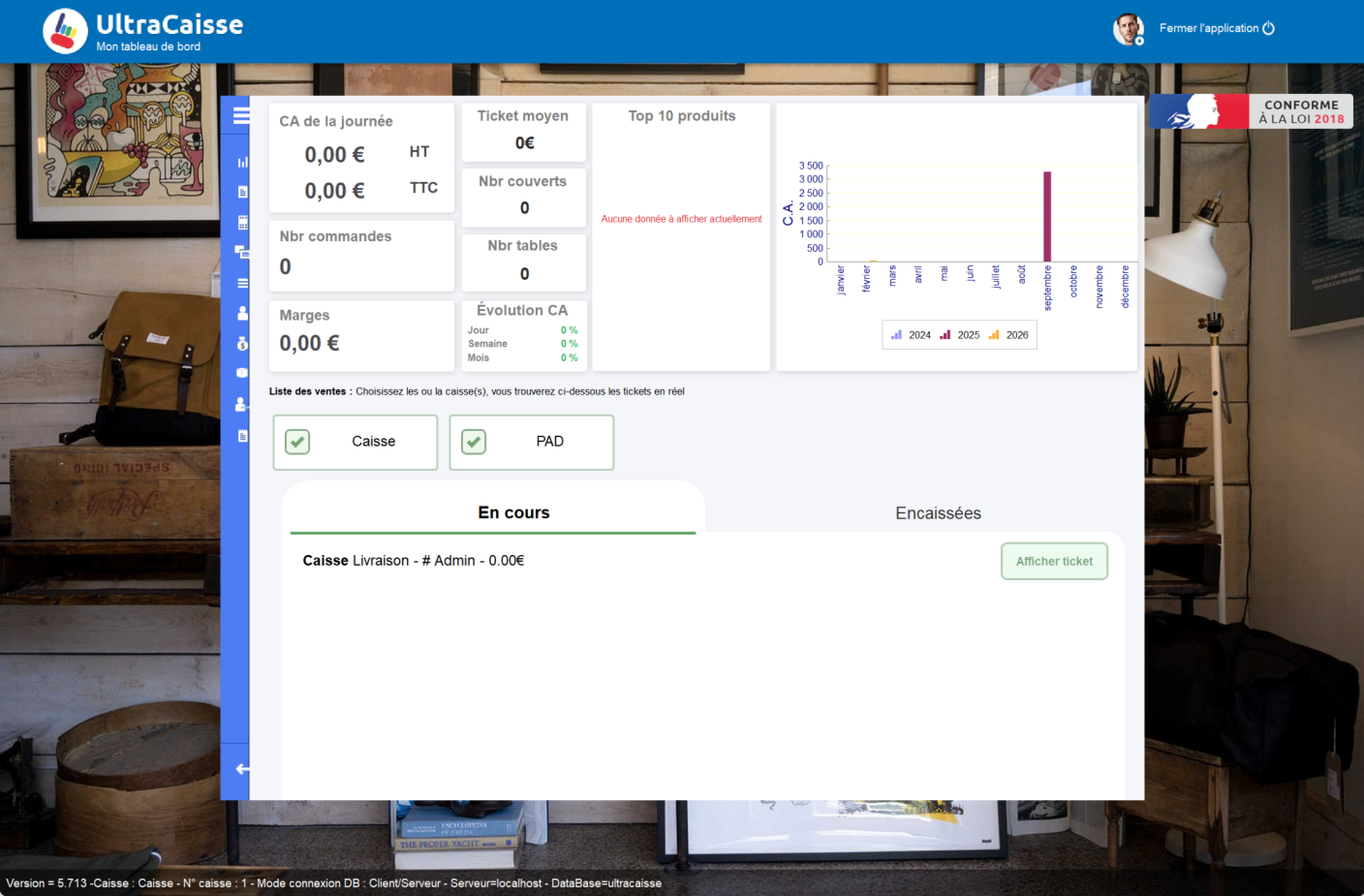Click the Afficher ticket button
Image resolution: width=1364 pixels, height=896 pixels.
[x=1054, y=561]
